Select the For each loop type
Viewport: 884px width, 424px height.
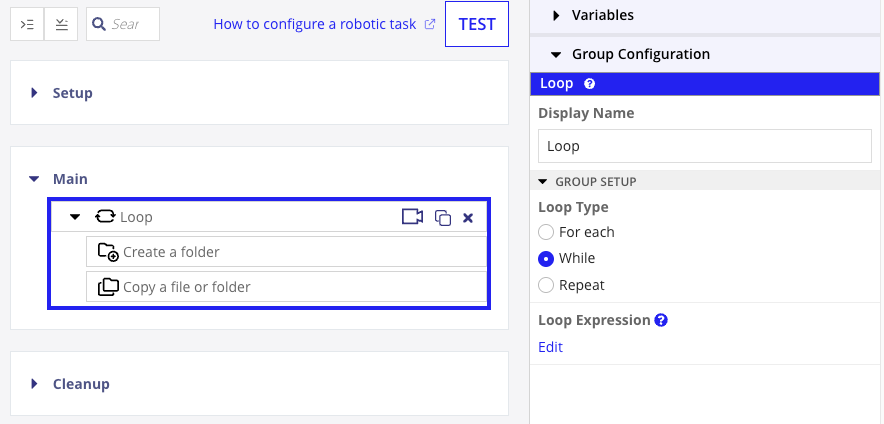click(546, 232)
